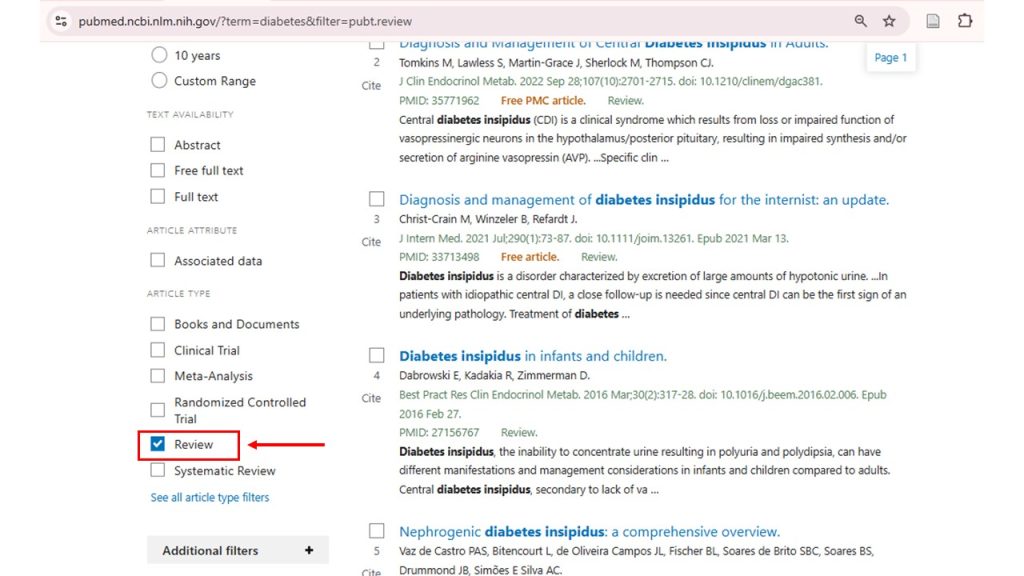Uncheck the Review article type filter
Screen dimensions: 1024x576
pos(157,444)
